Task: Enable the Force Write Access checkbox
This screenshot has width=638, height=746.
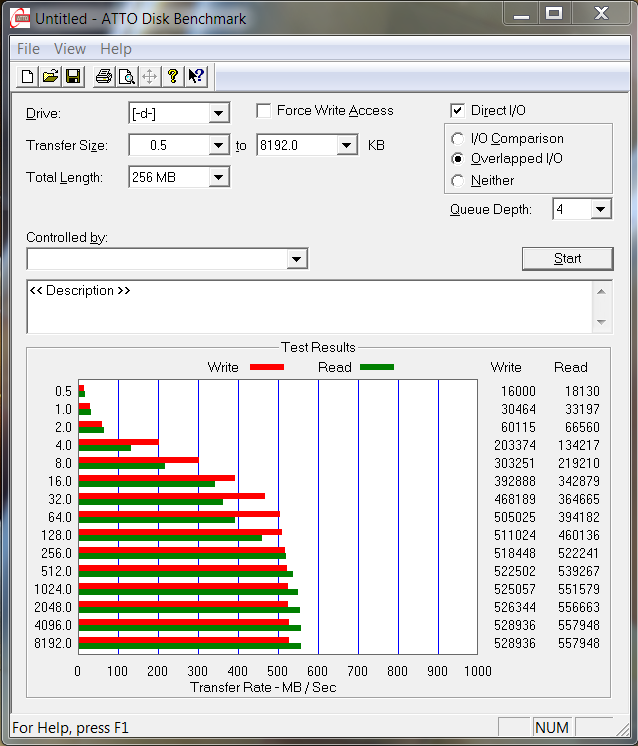Action: (264, 111)
